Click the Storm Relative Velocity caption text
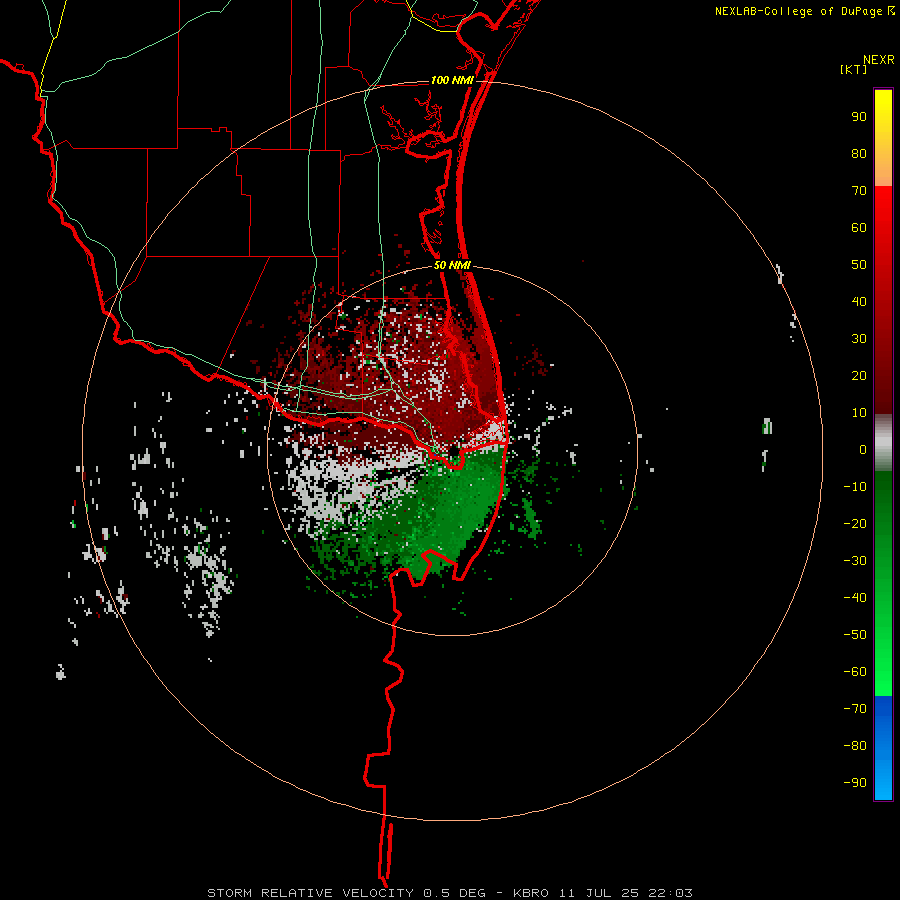 tap(449, 893)
